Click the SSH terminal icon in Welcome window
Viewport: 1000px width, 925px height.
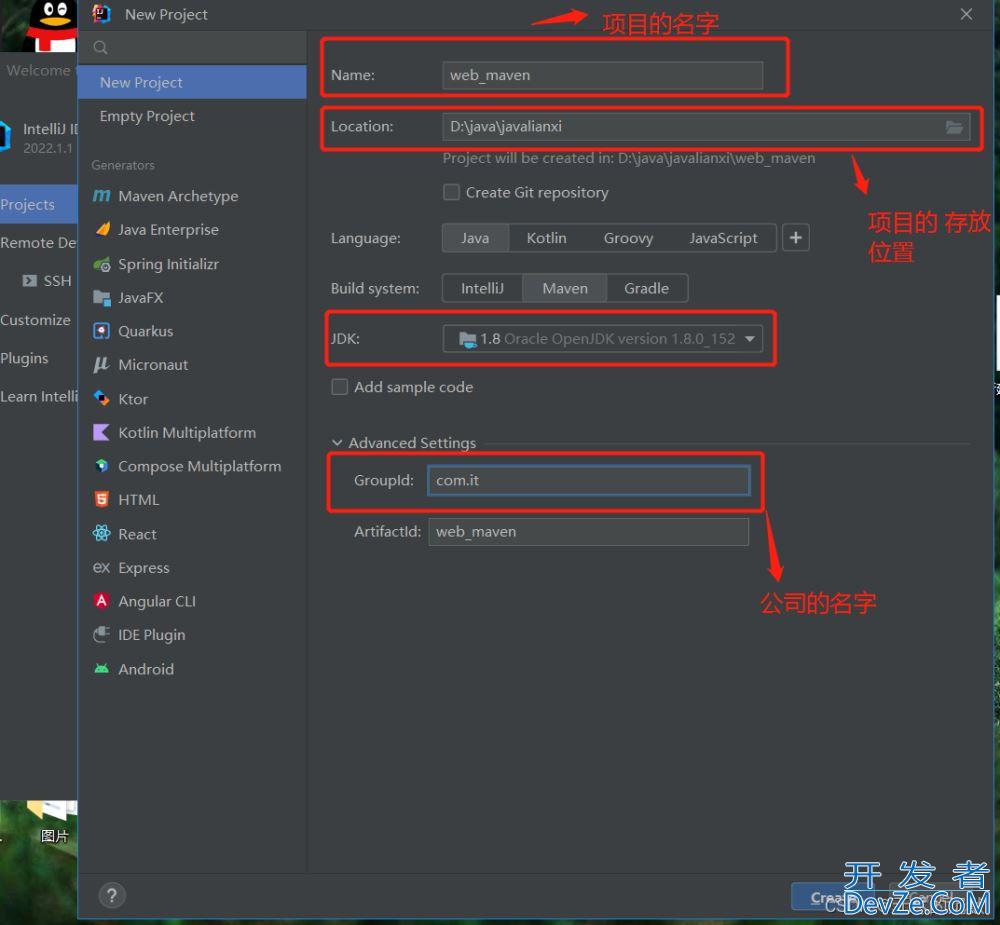pos(29,281)
